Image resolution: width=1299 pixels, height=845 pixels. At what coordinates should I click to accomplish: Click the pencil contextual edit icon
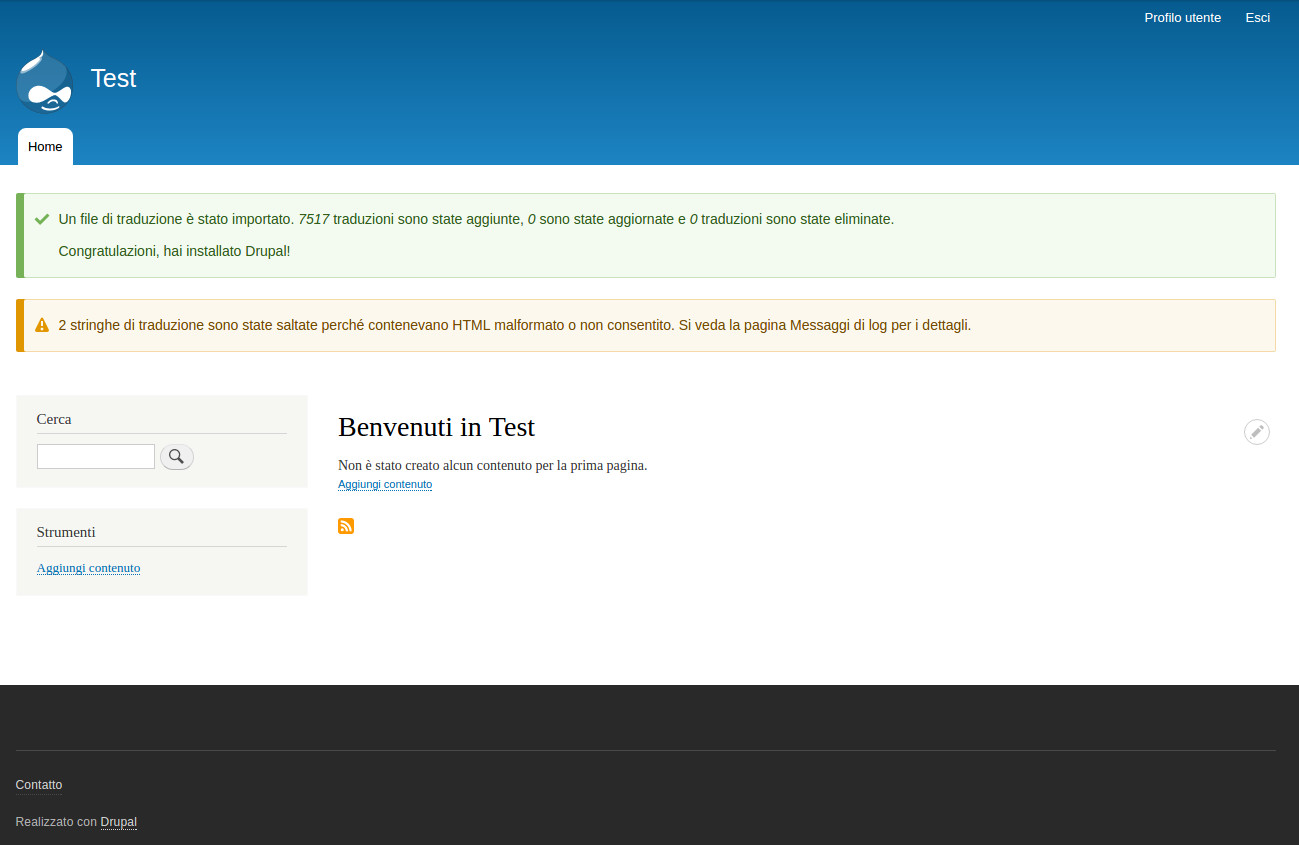click(x=1256, y=431)
